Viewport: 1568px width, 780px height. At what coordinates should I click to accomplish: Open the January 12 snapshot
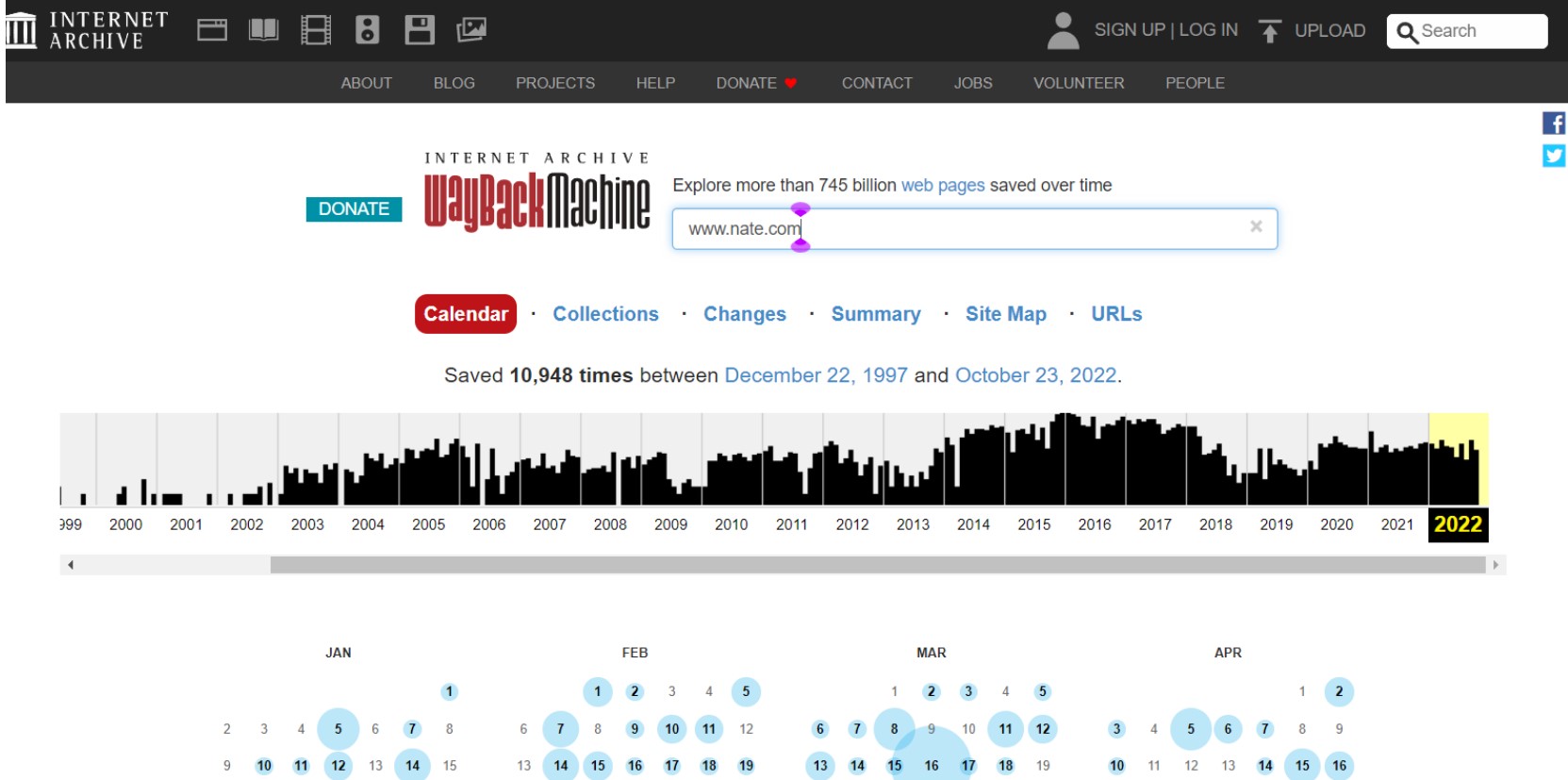338,766
